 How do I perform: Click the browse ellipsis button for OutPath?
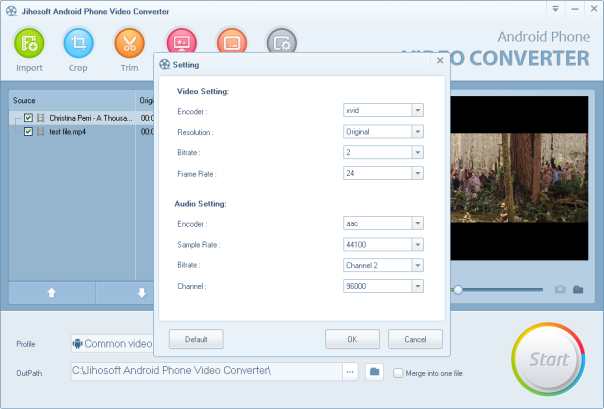350,372
